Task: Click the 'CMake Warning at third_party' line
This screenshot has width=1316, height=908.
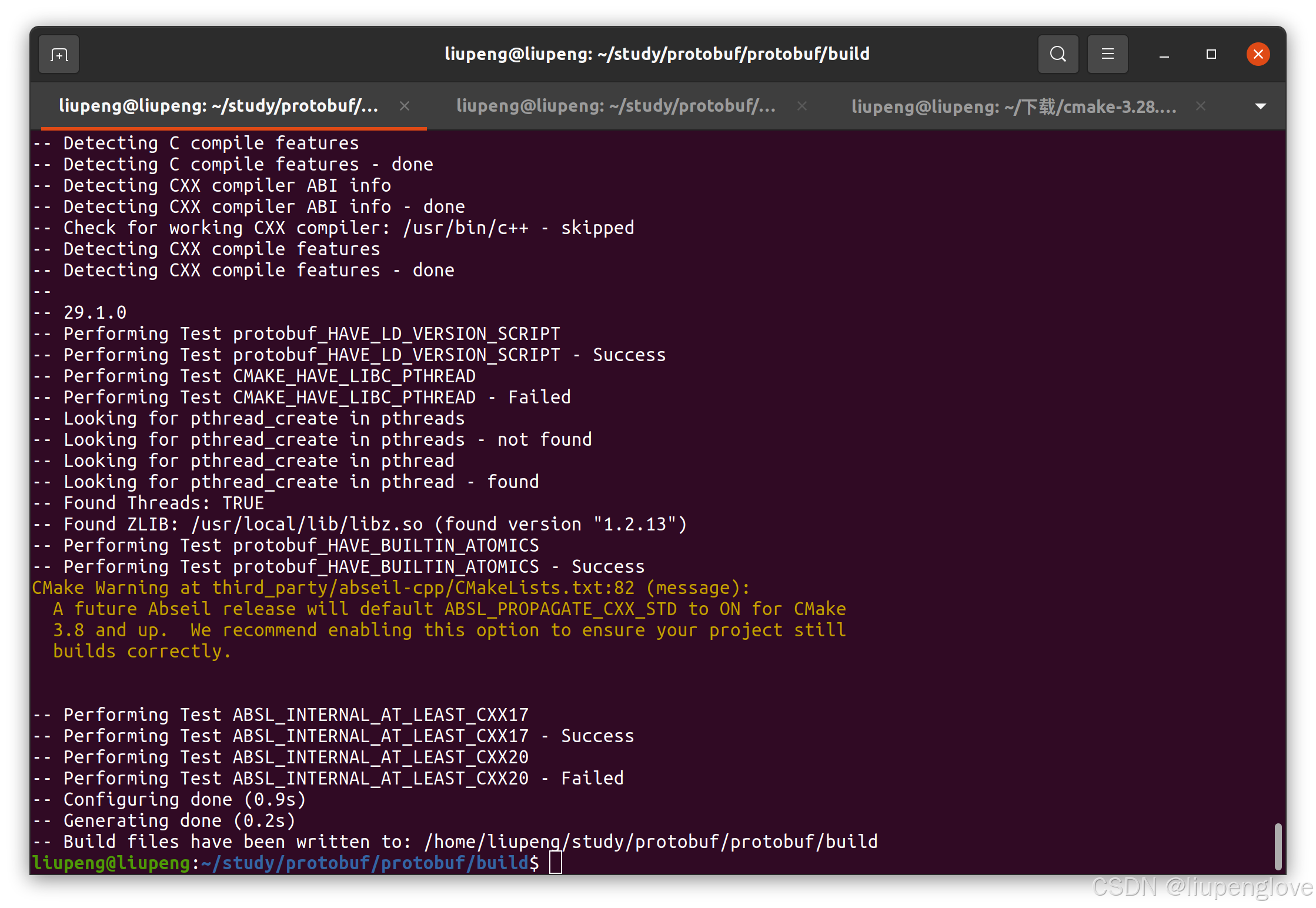Action: click(x=392, y=587)
